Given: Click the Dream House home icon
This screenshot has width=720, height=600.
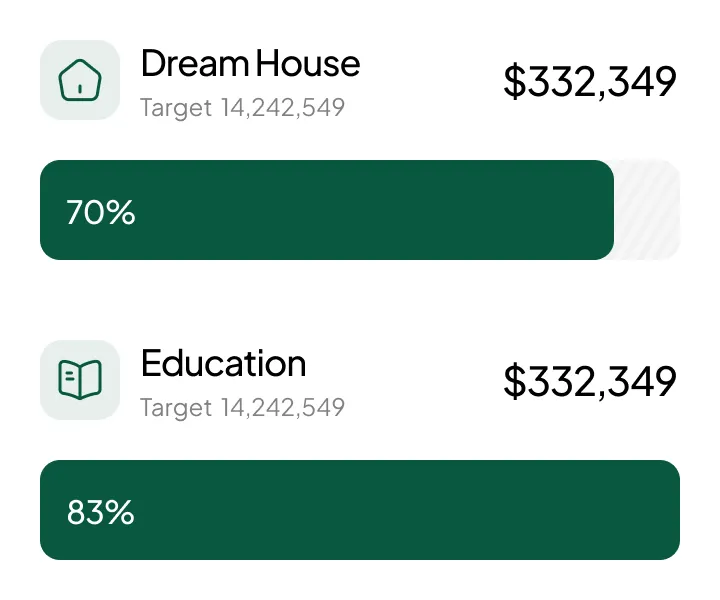Looking at the screenshot, I should click(79, 80).
